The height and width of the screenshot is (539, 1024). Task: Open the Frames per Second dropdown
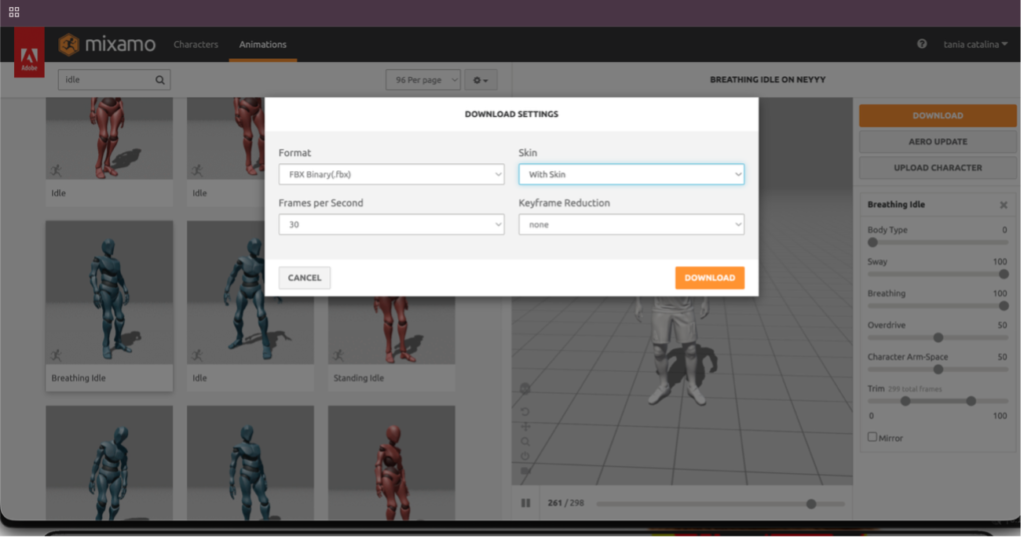tap(391, 225)
